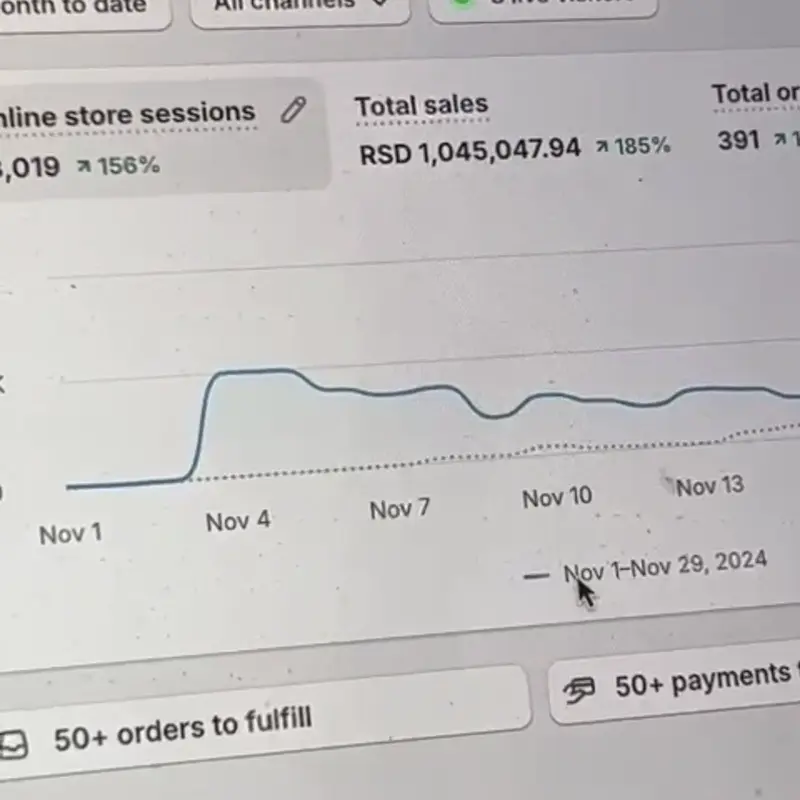Click the Nov 1–Nov 29, 2024 legend label

click(x=665, y=566)
